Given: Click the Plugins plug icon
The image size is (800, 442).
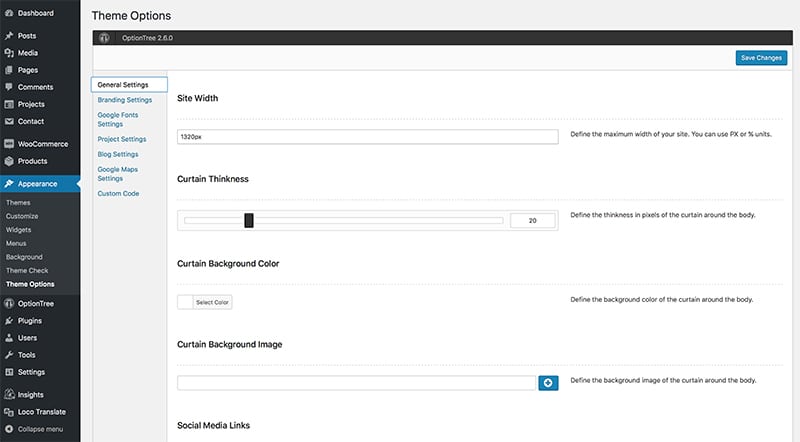Looking at the screenshot, I should tap(9, 321).
